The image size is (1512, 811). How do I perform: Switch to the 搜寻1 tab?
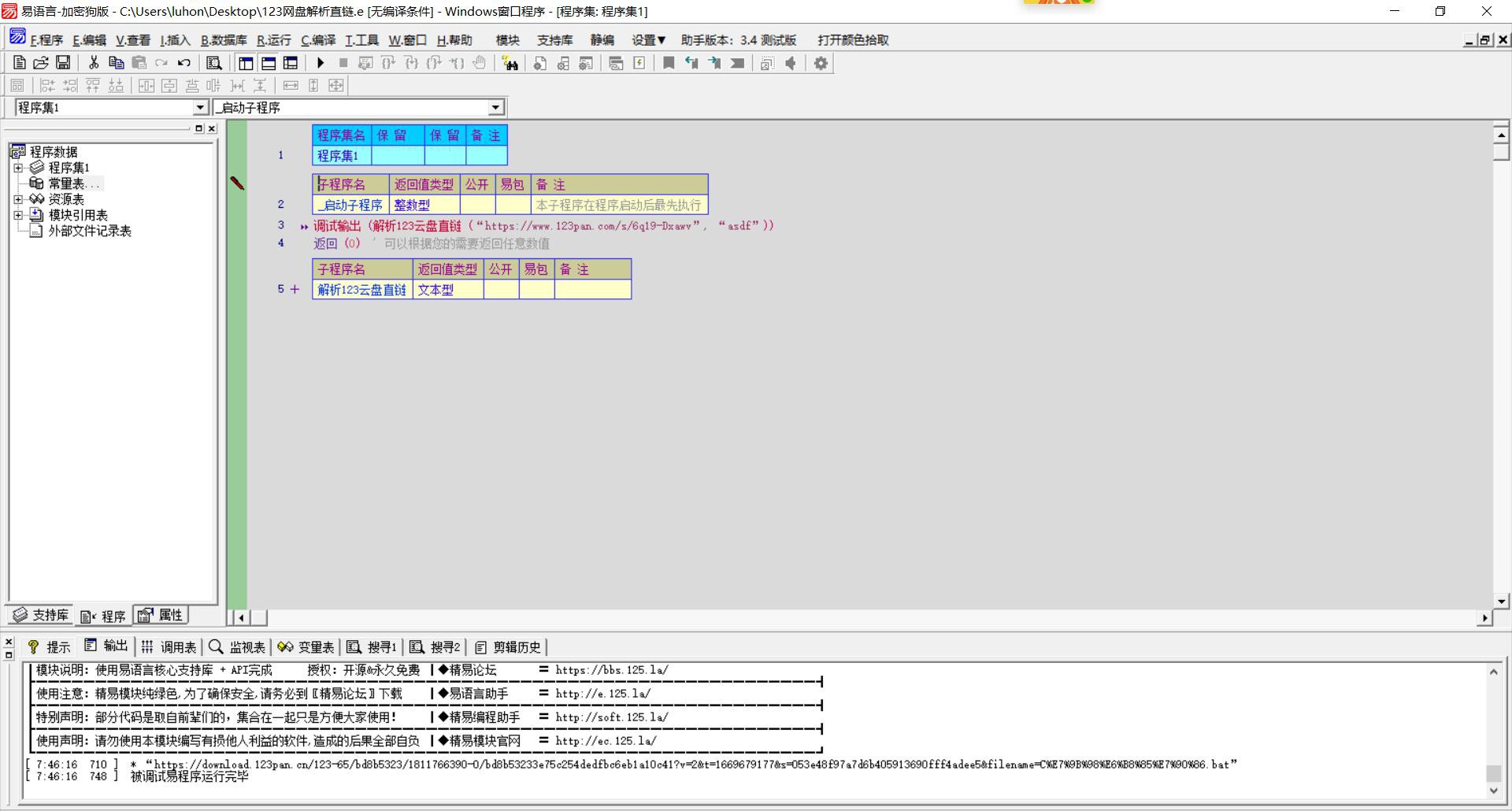372,646
